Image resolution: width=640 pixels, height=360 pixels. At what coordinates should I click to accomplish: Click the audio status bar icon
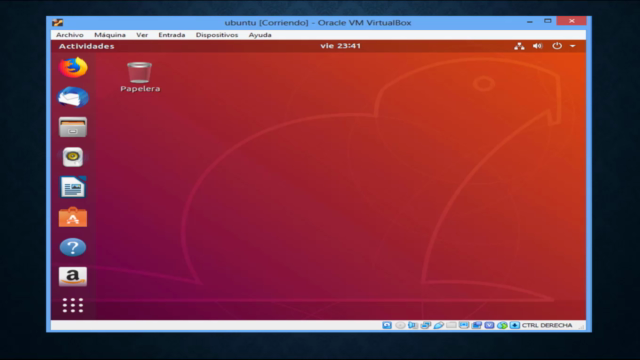(x=413, y=325)
